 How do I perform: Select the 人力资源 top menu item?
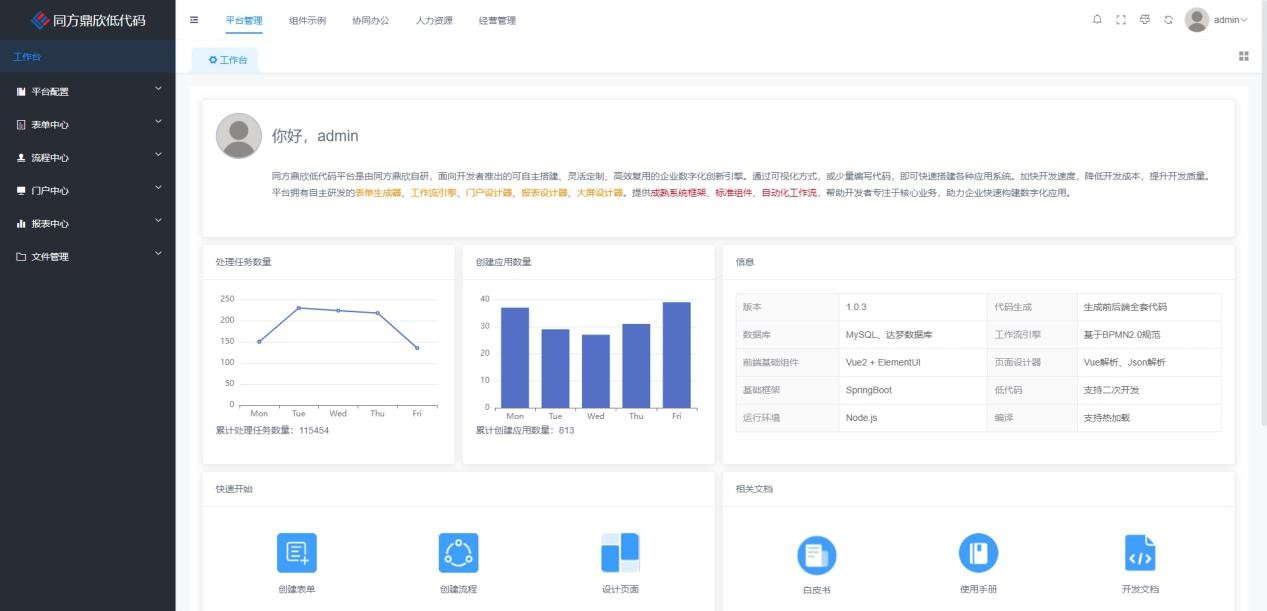[434, 20]
